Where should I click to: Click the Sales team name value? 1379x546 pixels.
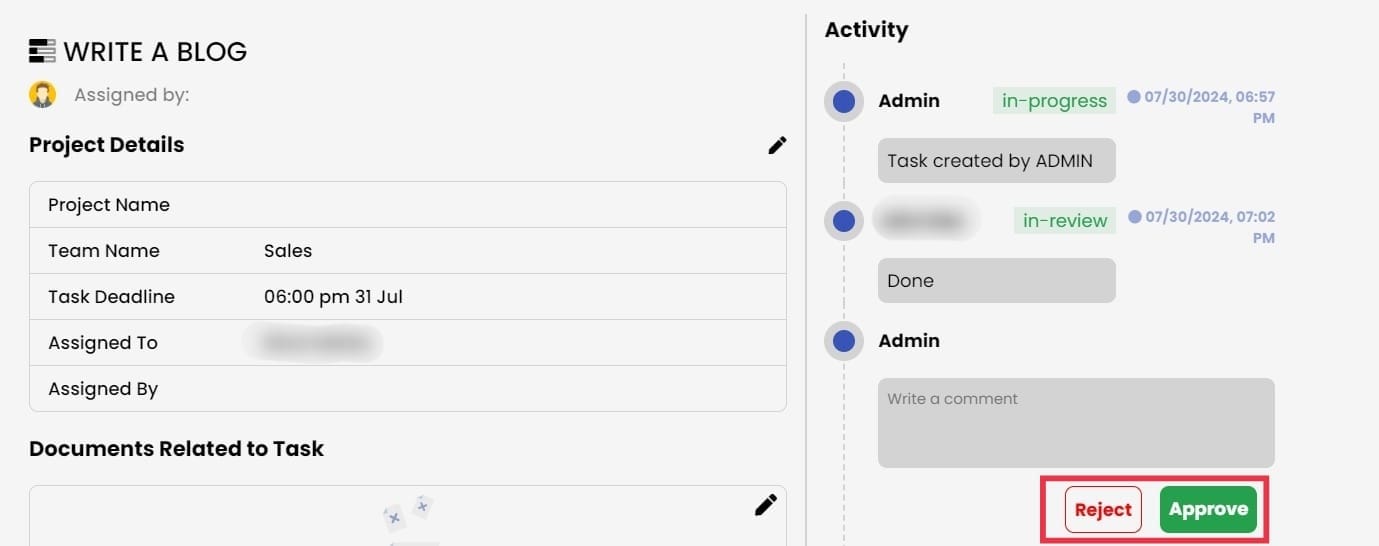pos(288,251)
